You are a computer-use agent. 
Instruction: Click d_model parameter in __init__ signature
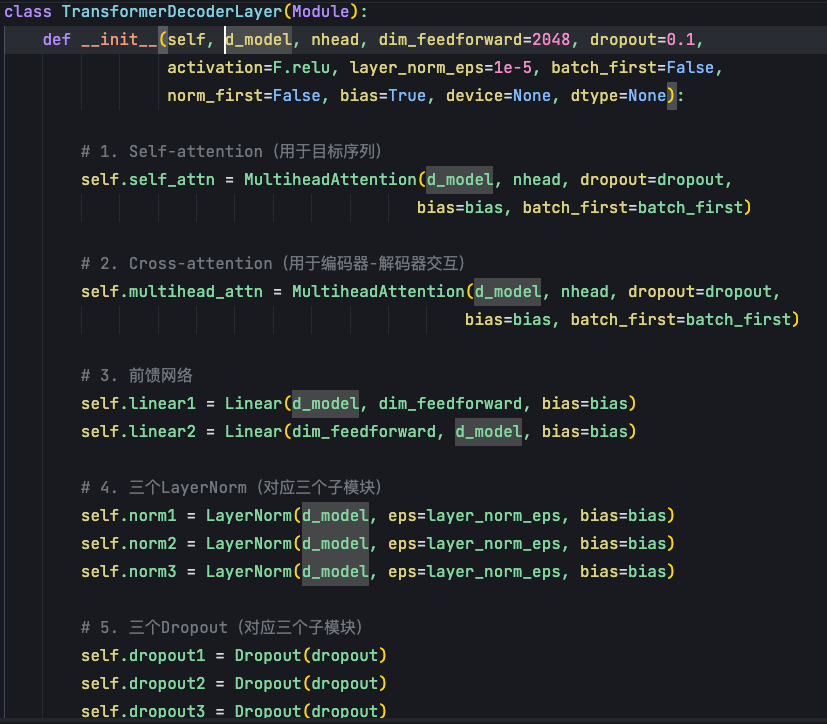pos(258,40)
